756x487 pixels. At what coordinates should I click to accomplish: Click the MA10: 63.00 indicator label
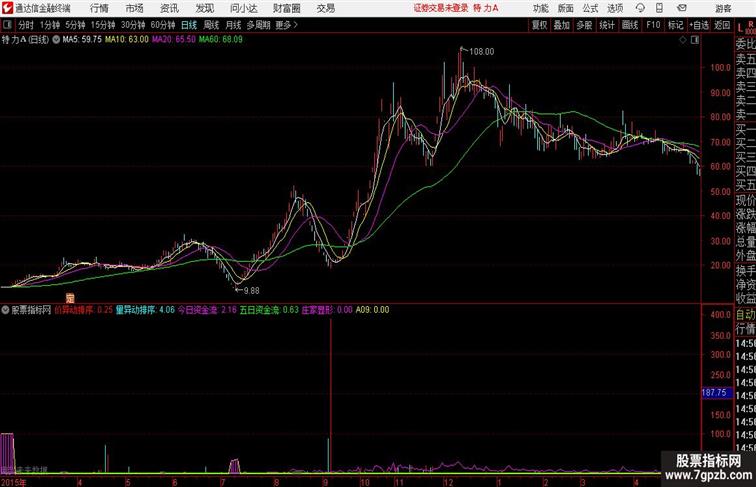click(127, 40)
